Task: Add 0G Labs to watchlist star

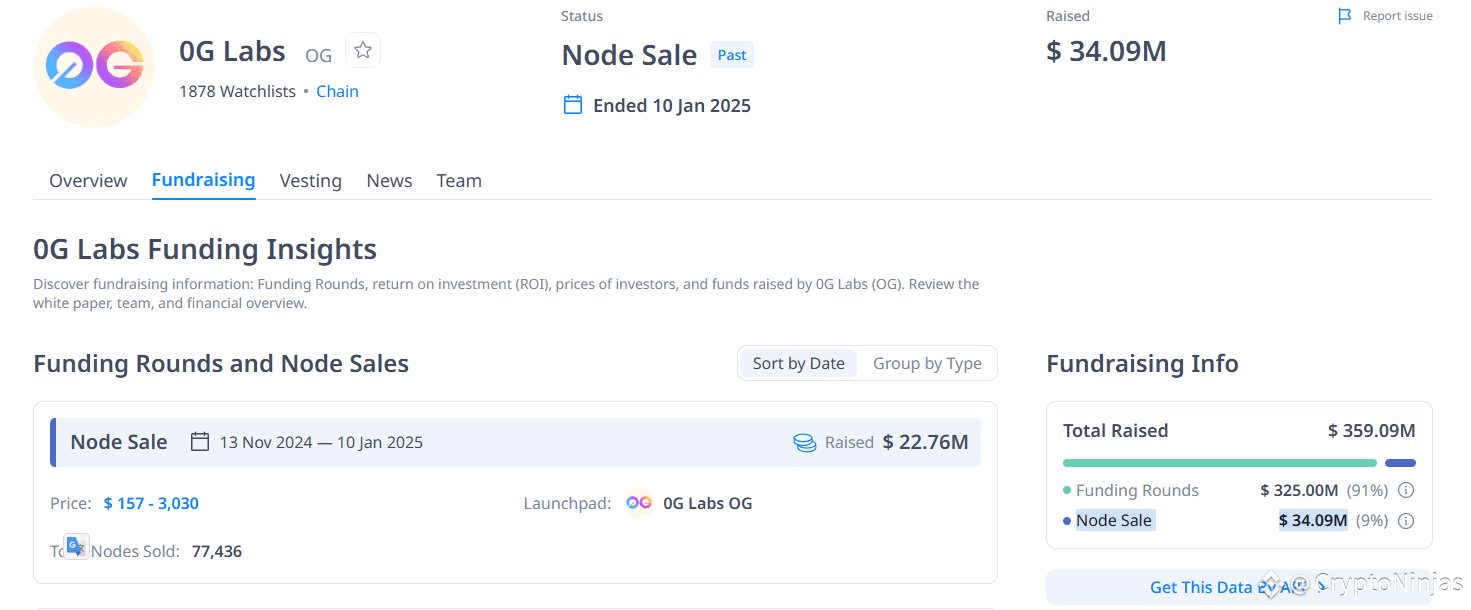Action: pos(363,50)
